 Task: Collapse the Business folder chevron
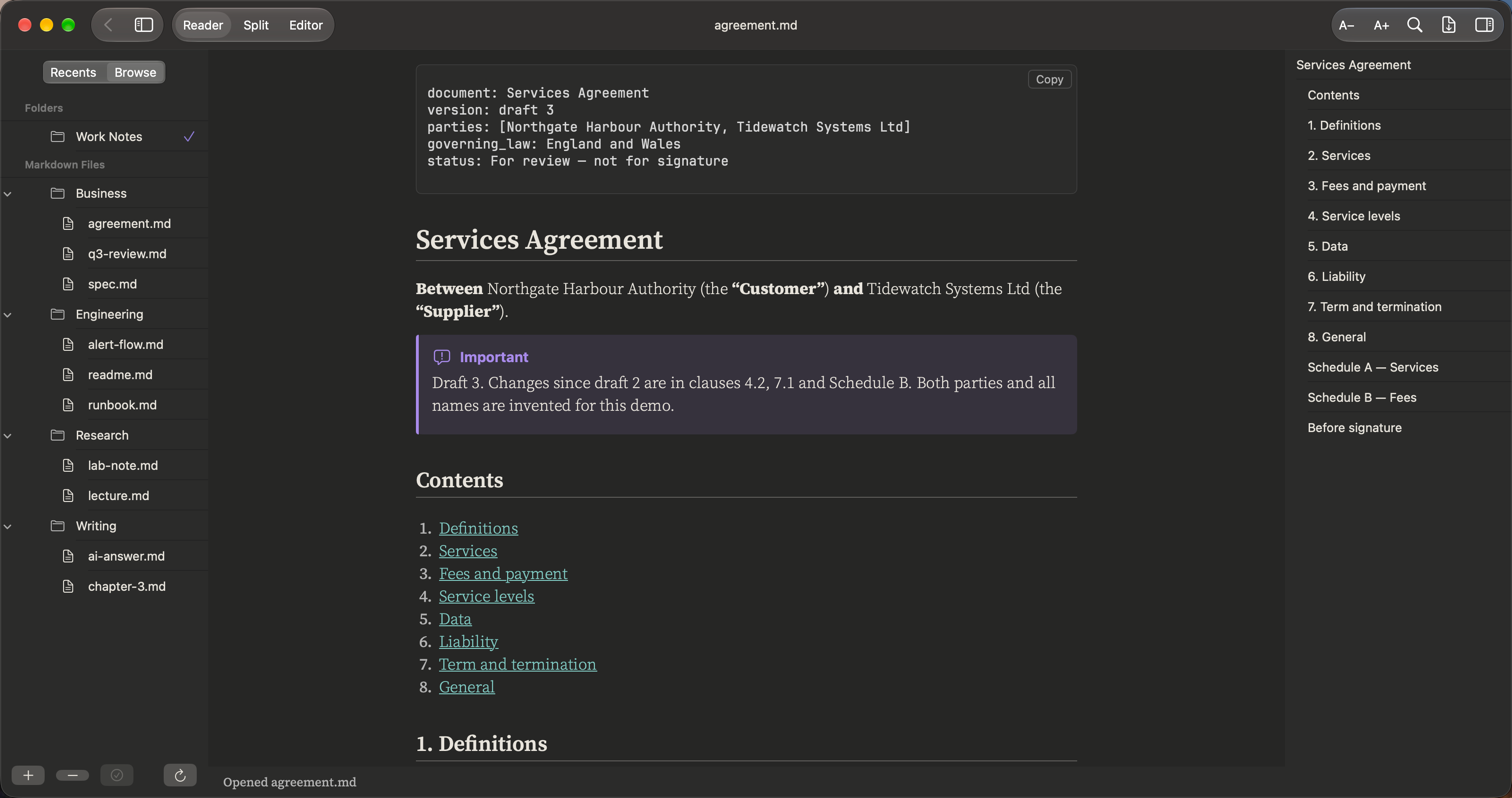pyautogui.click(x=8, y=194)
